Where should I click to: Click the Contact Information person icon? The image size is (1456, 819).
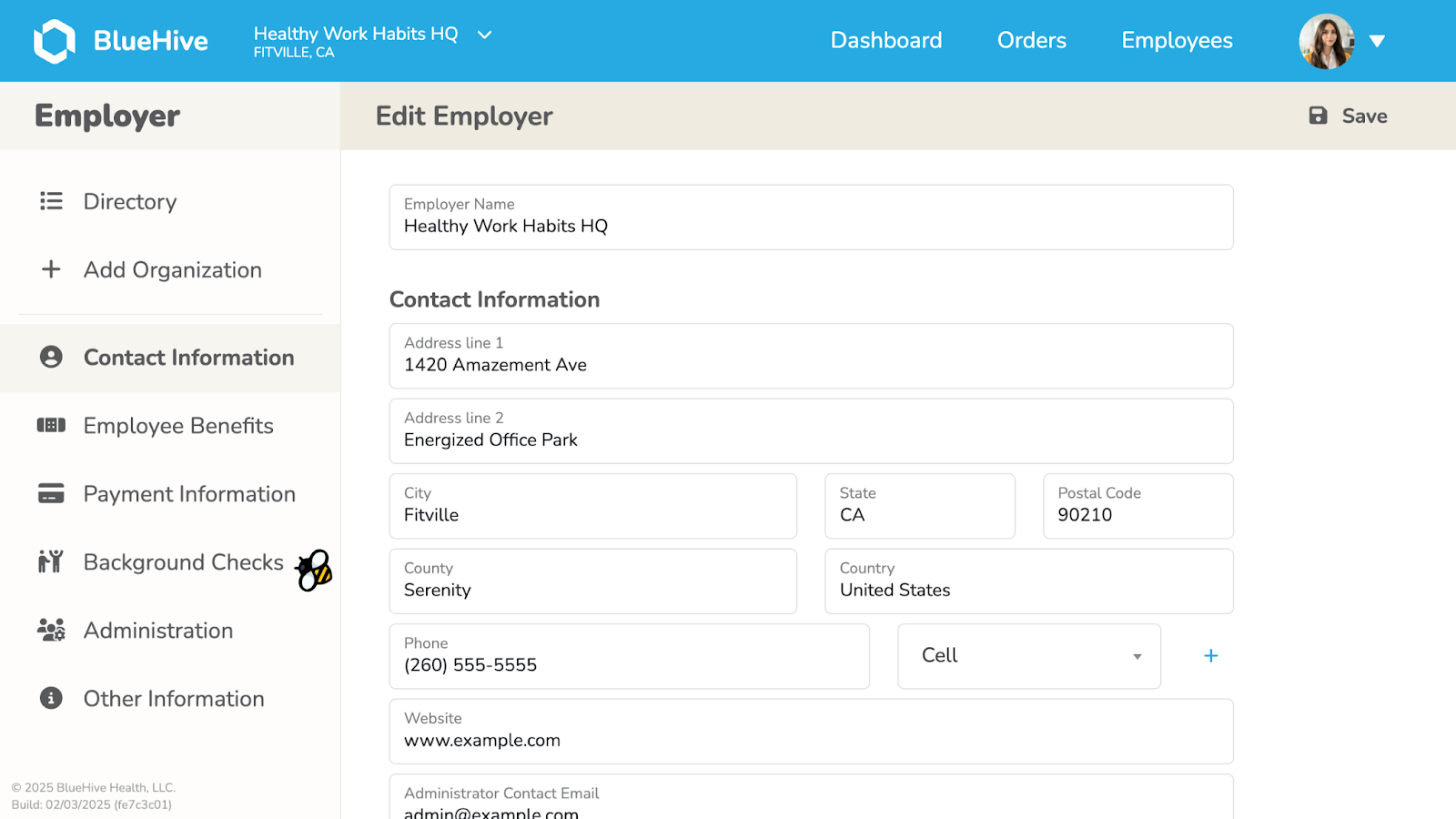click(x=51, y=357)
